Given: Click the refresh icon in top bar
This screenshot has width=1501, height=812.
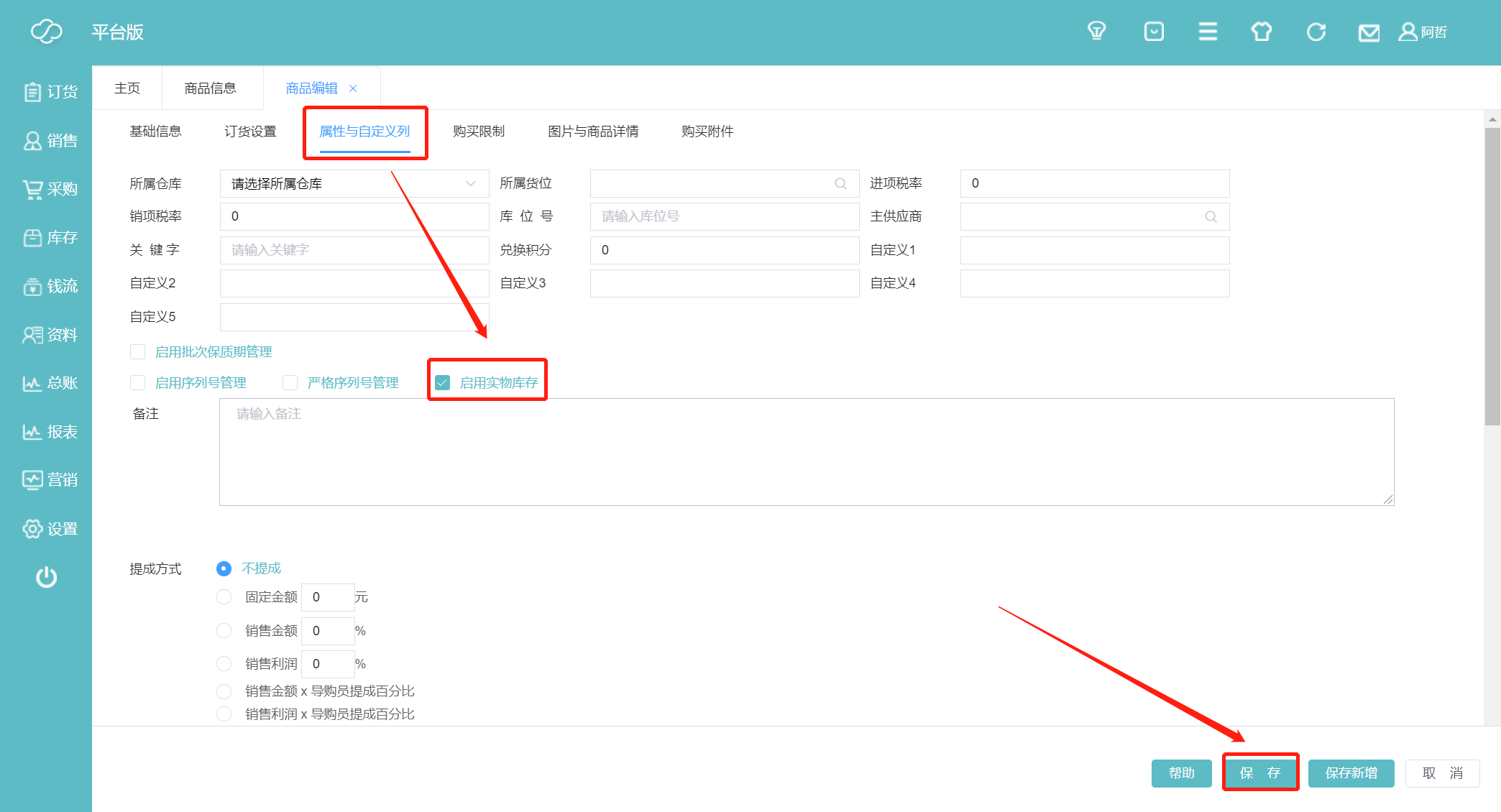Looking at the screenshot, I should (1316, 32).
